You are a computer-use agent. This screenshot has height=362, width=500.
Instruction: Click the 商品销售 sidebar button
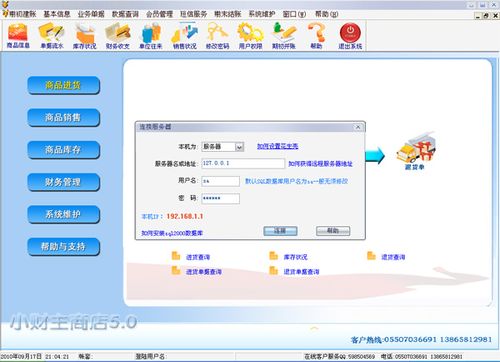63,118
